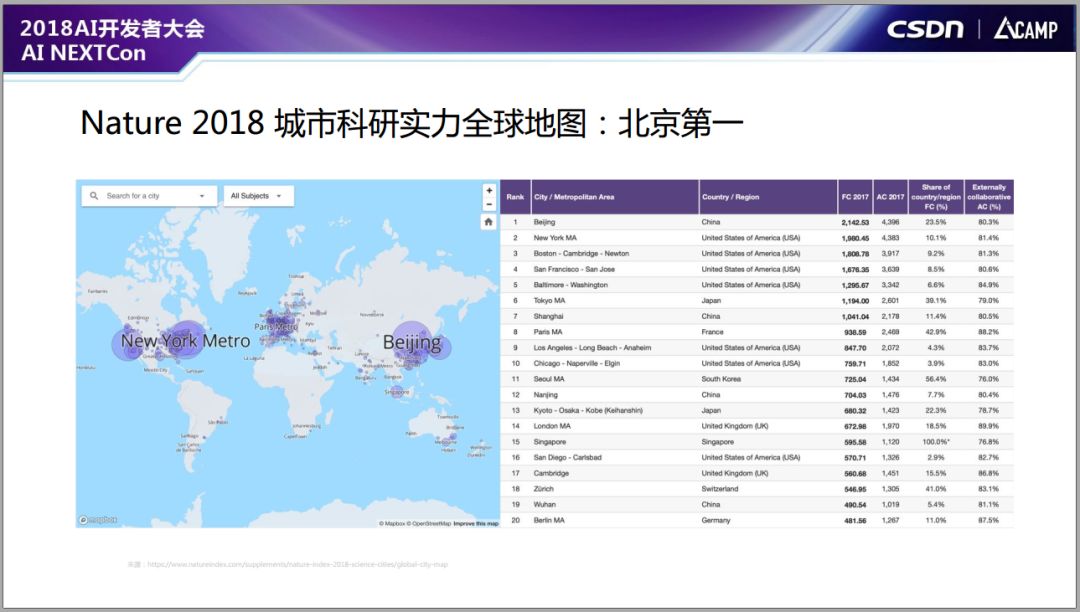Screen dimensions: 1080x612
Task: Expand the city search dropdown arrow
Action: [202, 196]
